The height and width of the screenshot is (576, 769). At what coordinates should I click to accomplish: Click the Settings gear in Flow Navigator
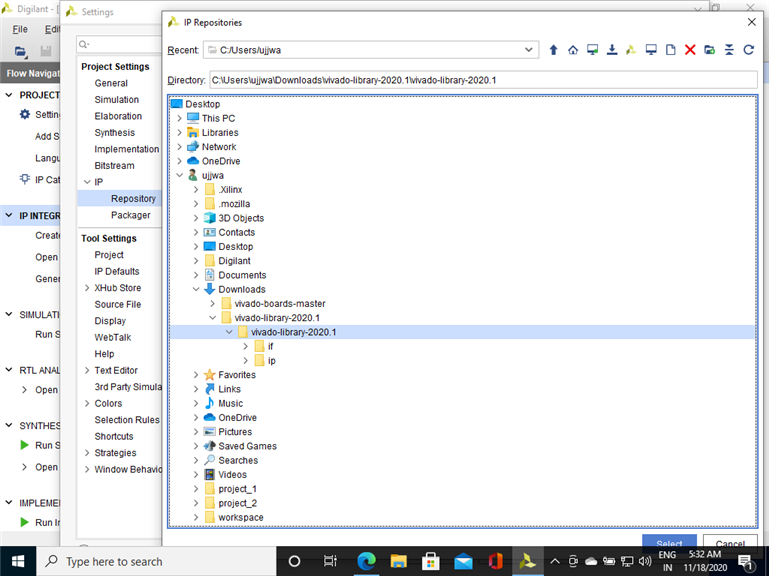click(x=25, y=114)
